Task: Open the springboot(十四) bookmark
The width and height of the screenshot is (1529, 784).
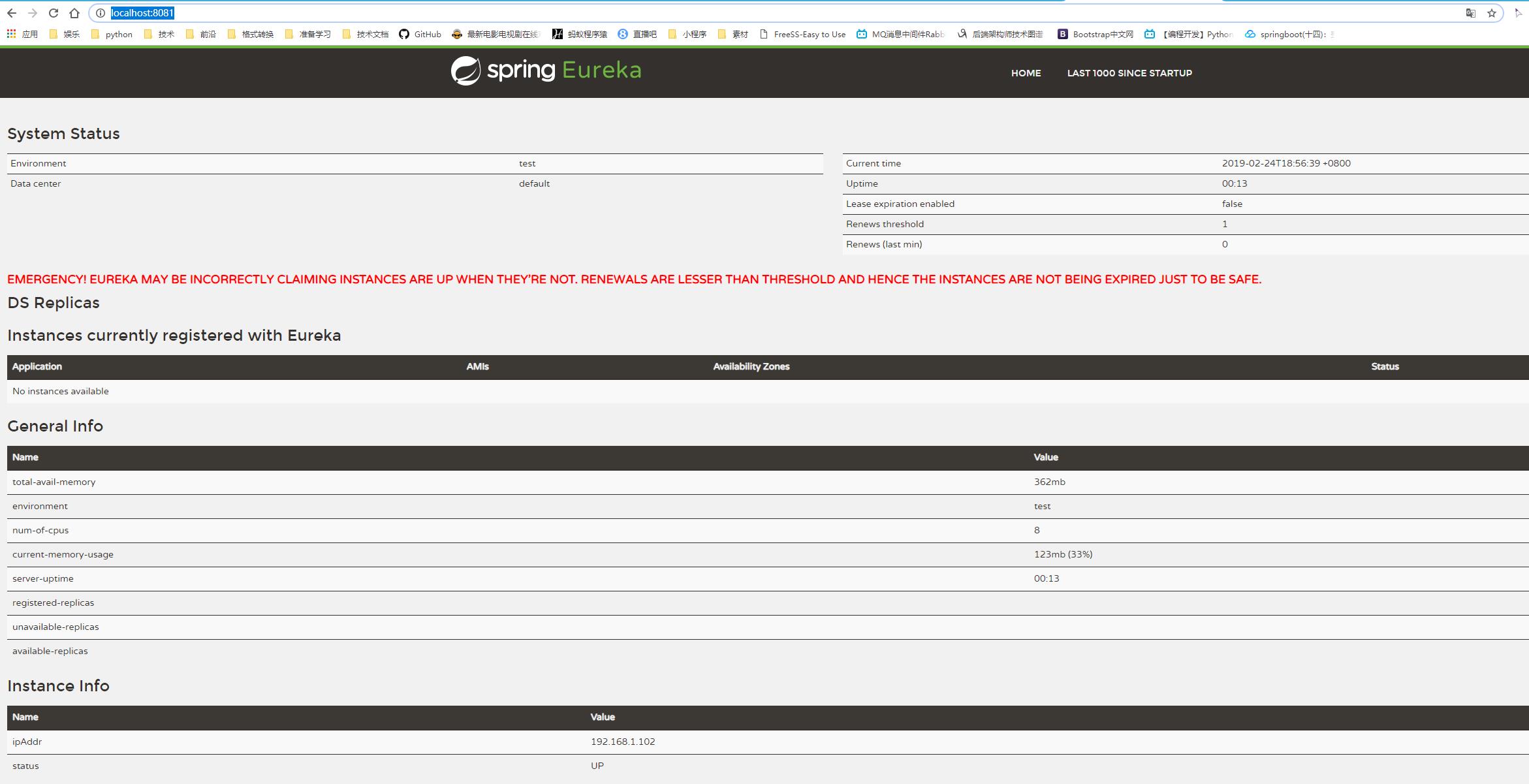Action: [x=1289, y=34]
